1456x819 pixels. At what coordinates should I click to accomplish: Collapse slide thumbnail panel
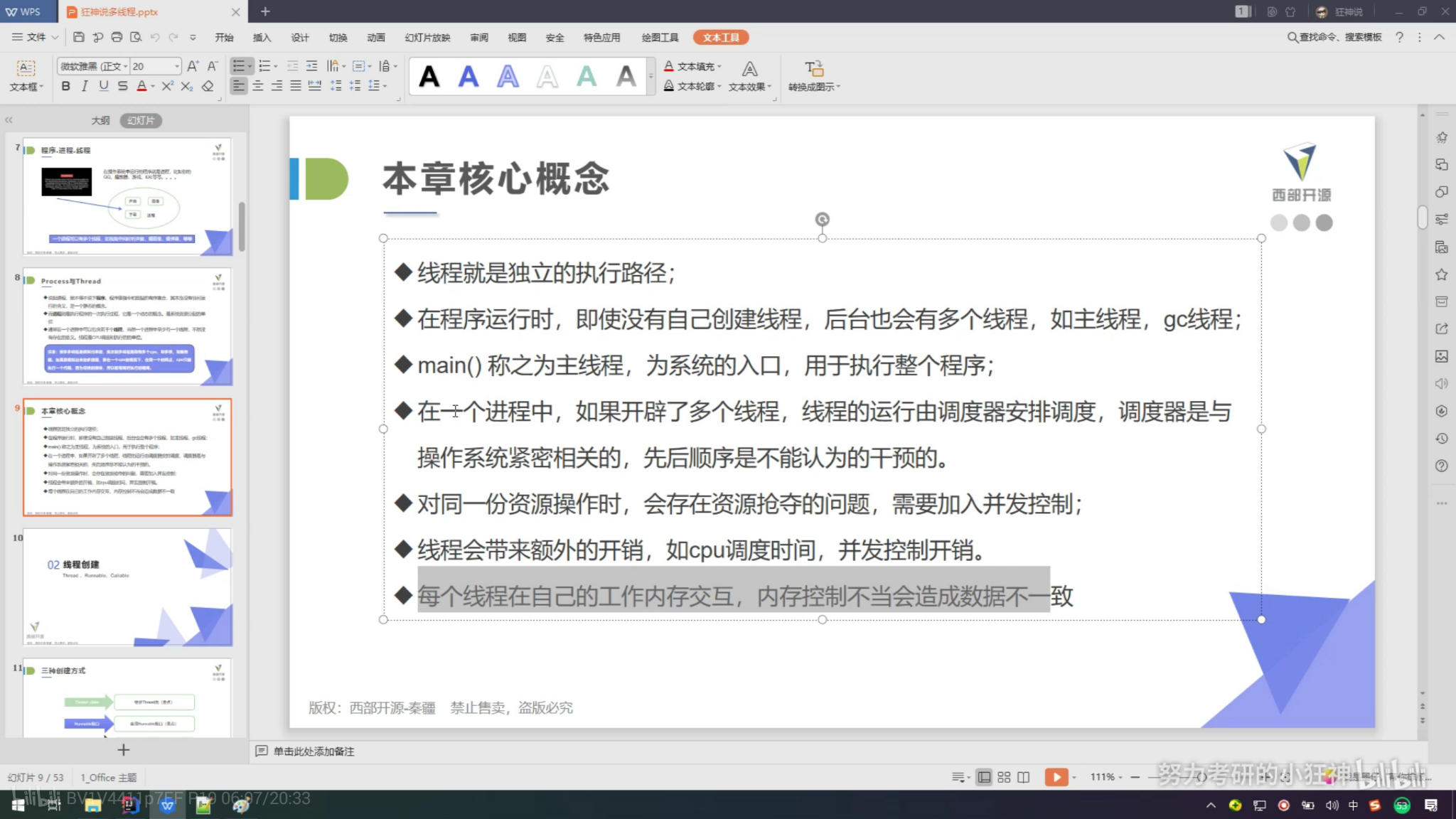point(9,120)
